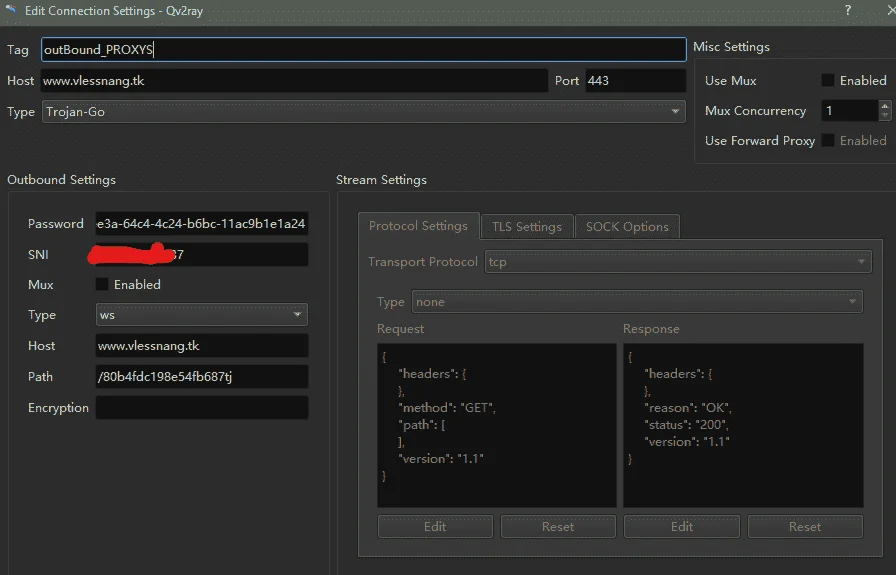Click the Password input field

point(202,223)
